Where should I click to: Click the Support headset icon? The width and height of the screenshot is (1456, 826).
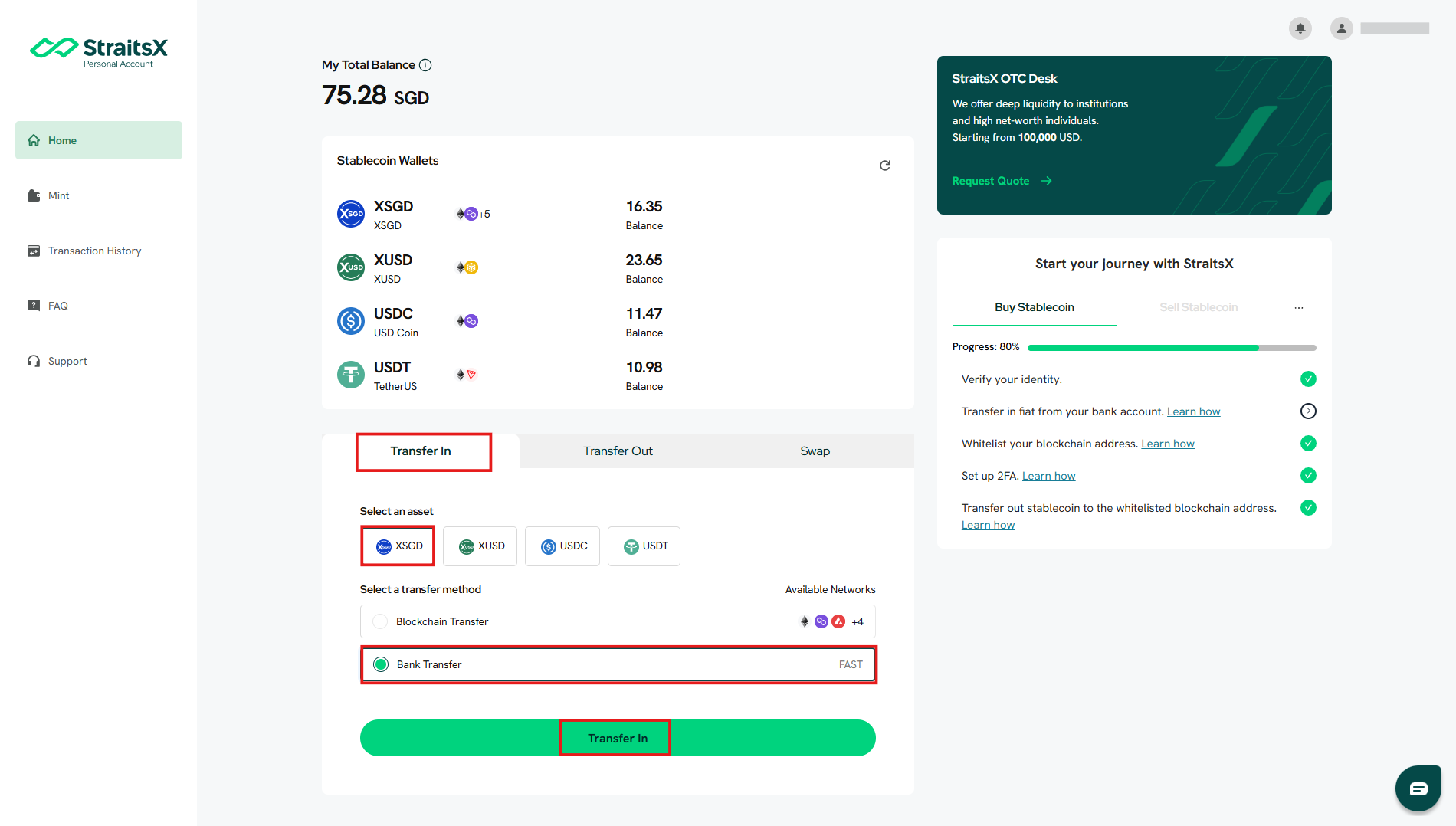coord(34,361)
